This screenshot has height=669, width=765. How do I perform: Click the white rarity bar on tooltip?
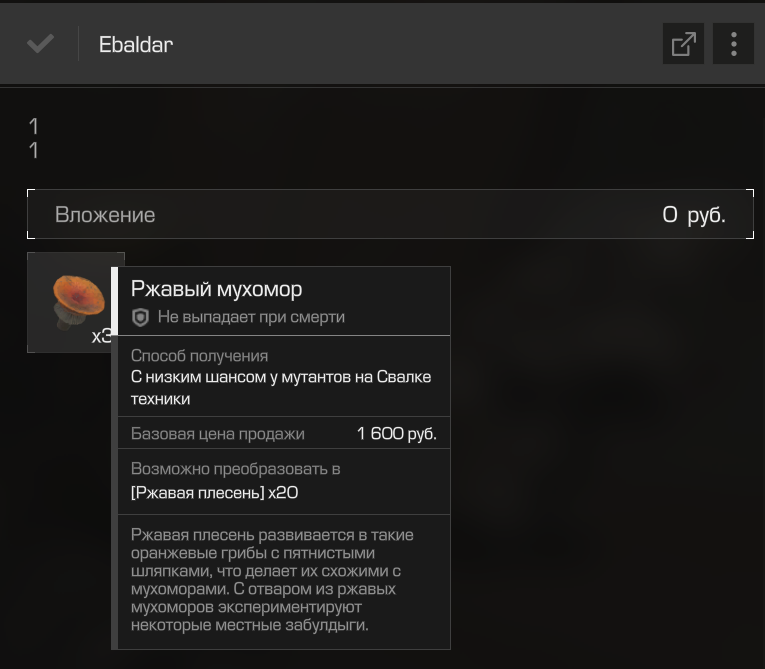pos(115,301)
